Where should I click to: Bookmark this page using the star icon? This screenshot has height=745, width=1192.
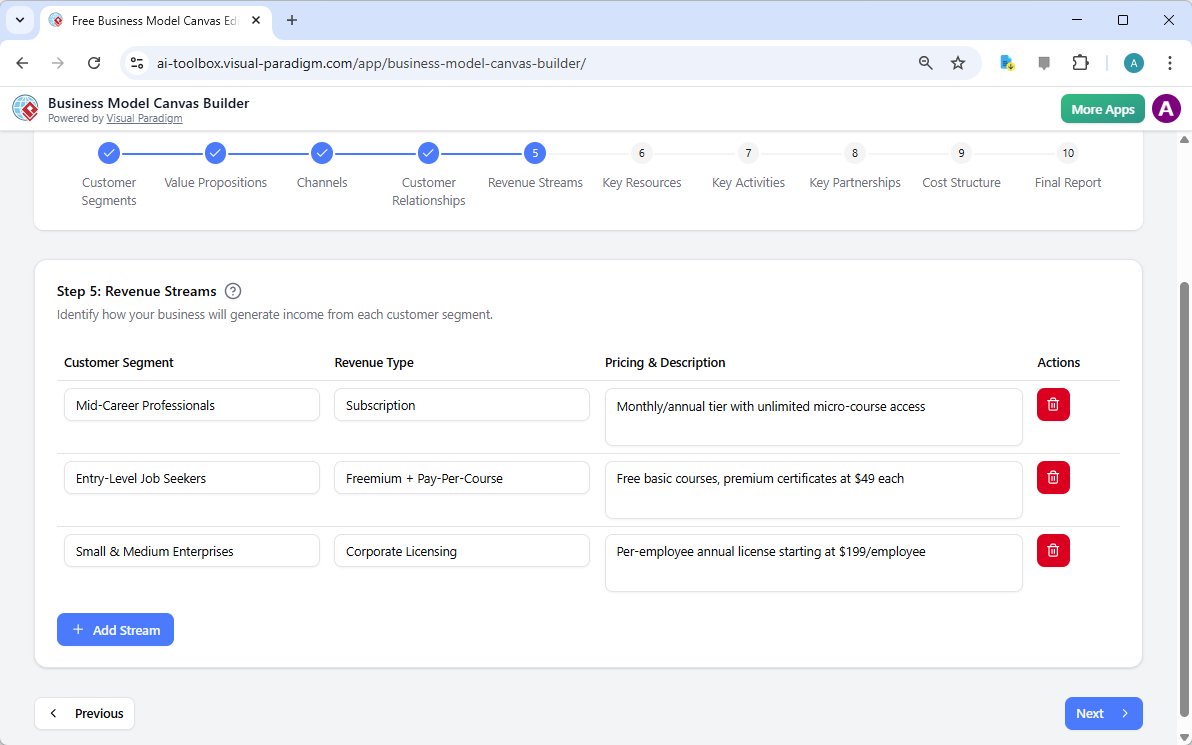pyautogui.click(x=958, y=62)
